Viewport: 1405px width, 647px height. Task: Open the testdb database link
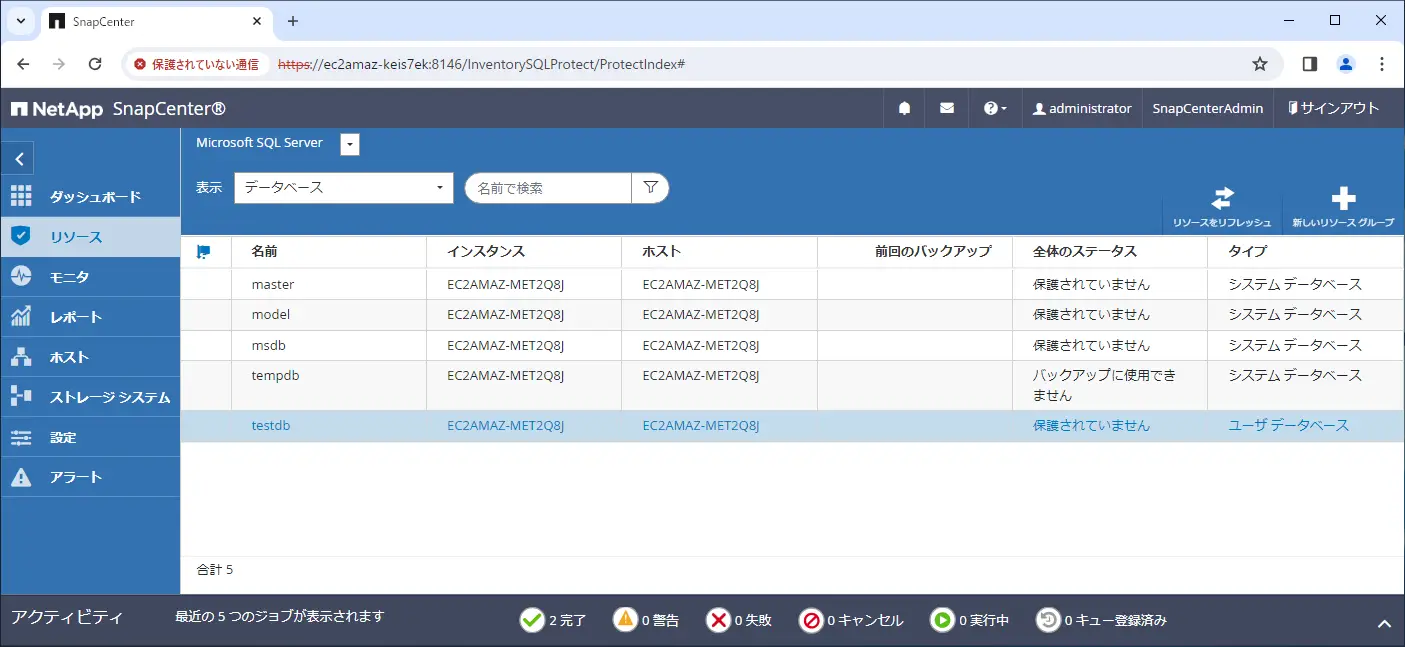(271, 425)
